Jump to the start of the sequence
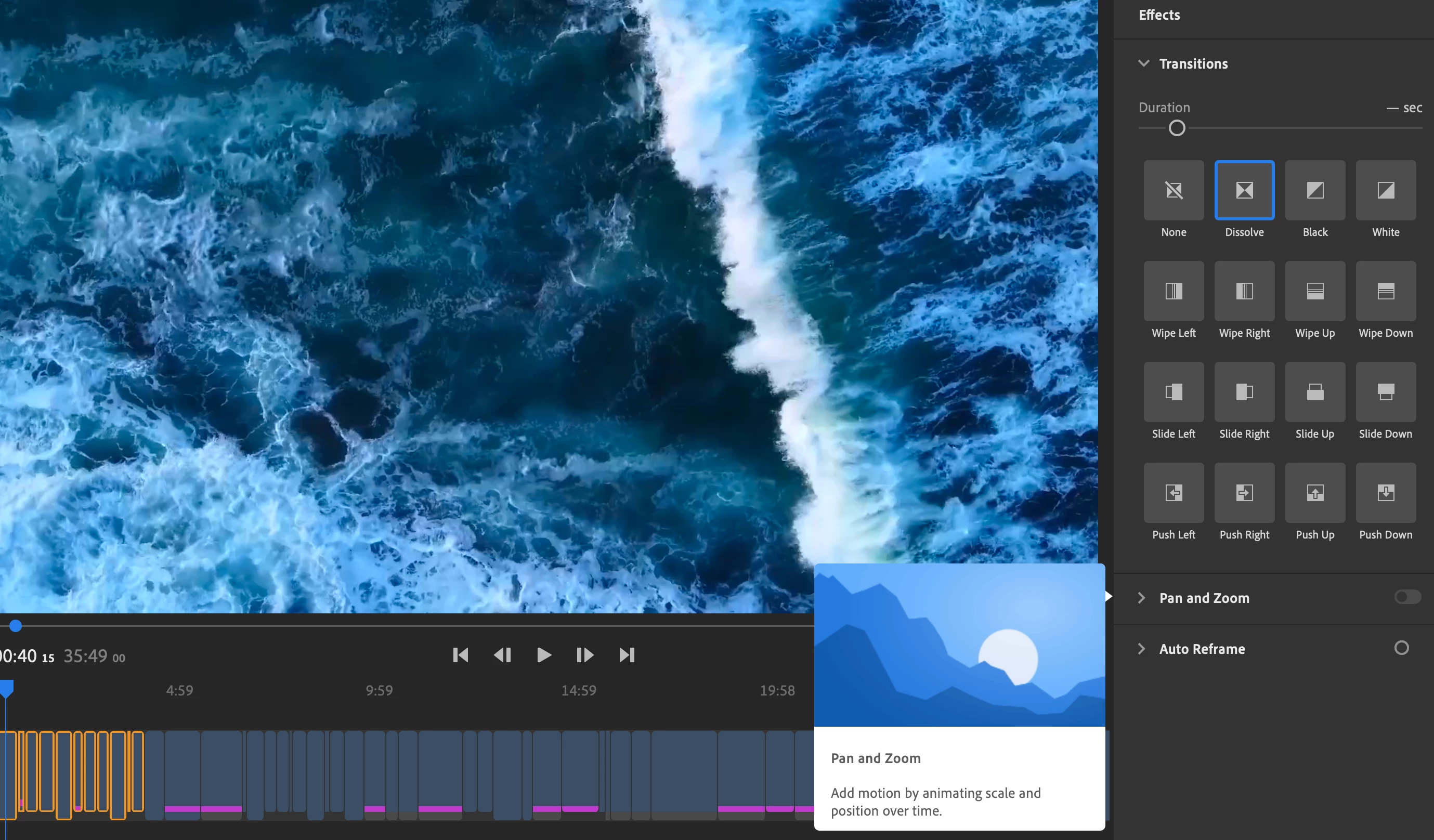Viewport: 1434px width, 840px height. (460, 655)
